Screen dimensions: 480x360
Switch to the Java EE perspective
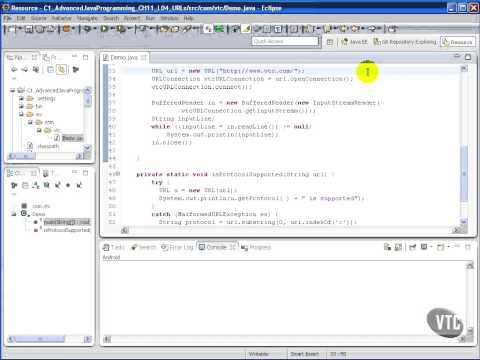pos(354,42)
